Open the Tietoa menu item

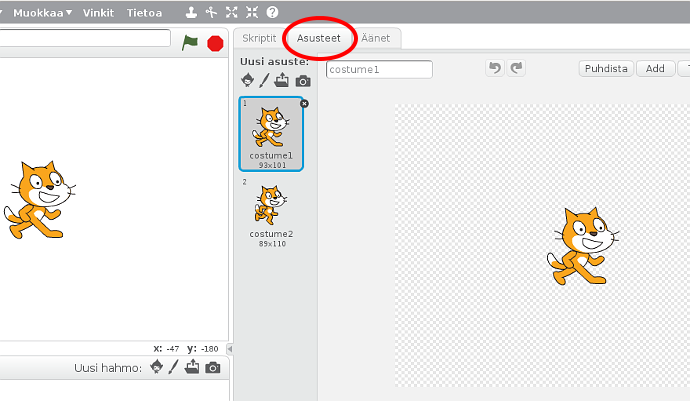click(x=144, y=13)
